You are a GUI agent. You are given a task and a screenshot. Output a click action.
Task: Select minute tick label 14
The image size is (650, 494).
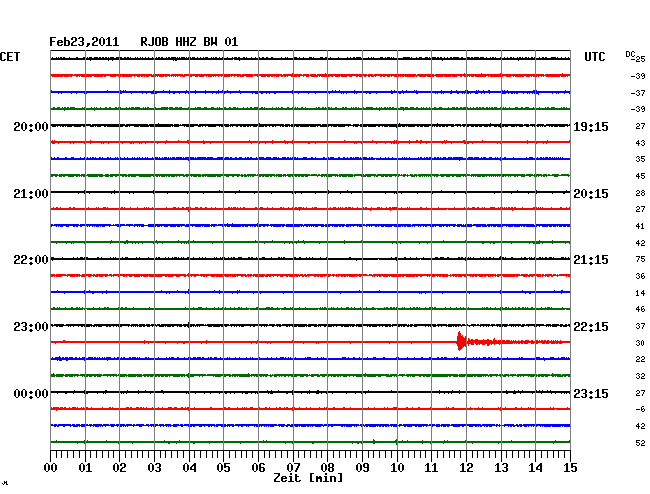point(535,467)
